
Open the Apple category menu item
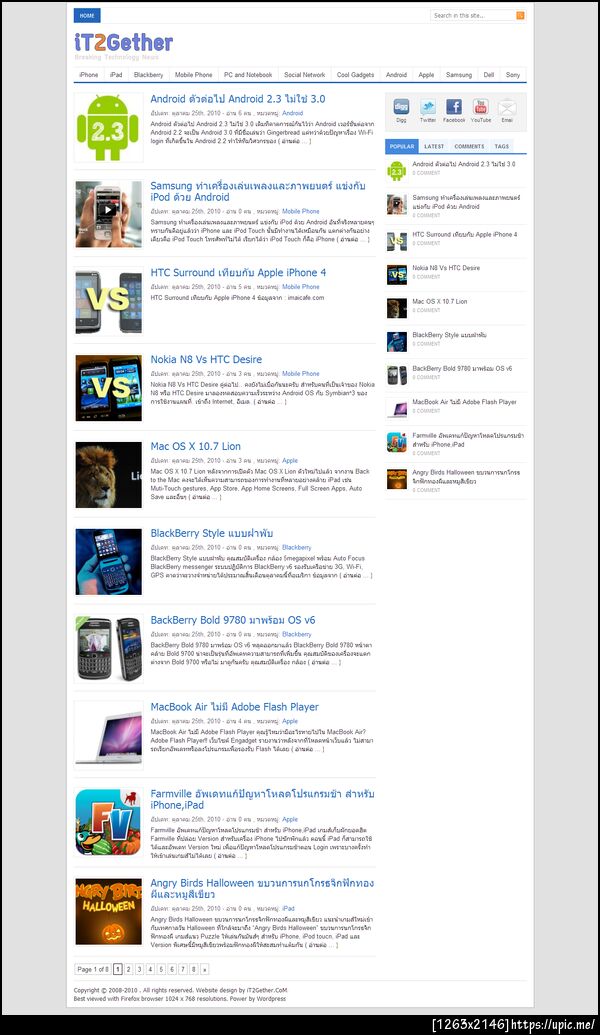[426, 75]
